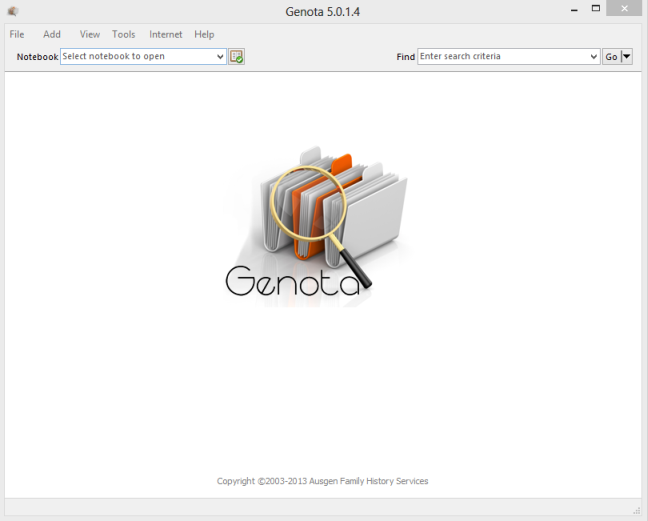This screenshot has height=521, width=648.
Task: Open the Tools menu
Action: 124,34
